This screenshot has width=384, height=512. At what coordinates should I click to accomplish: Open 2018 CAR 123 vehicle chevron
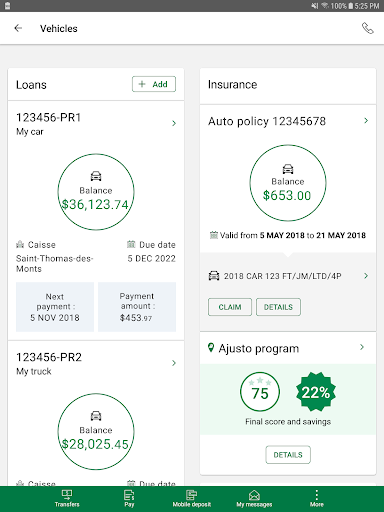pyautogui.click(x=366, y=276)
